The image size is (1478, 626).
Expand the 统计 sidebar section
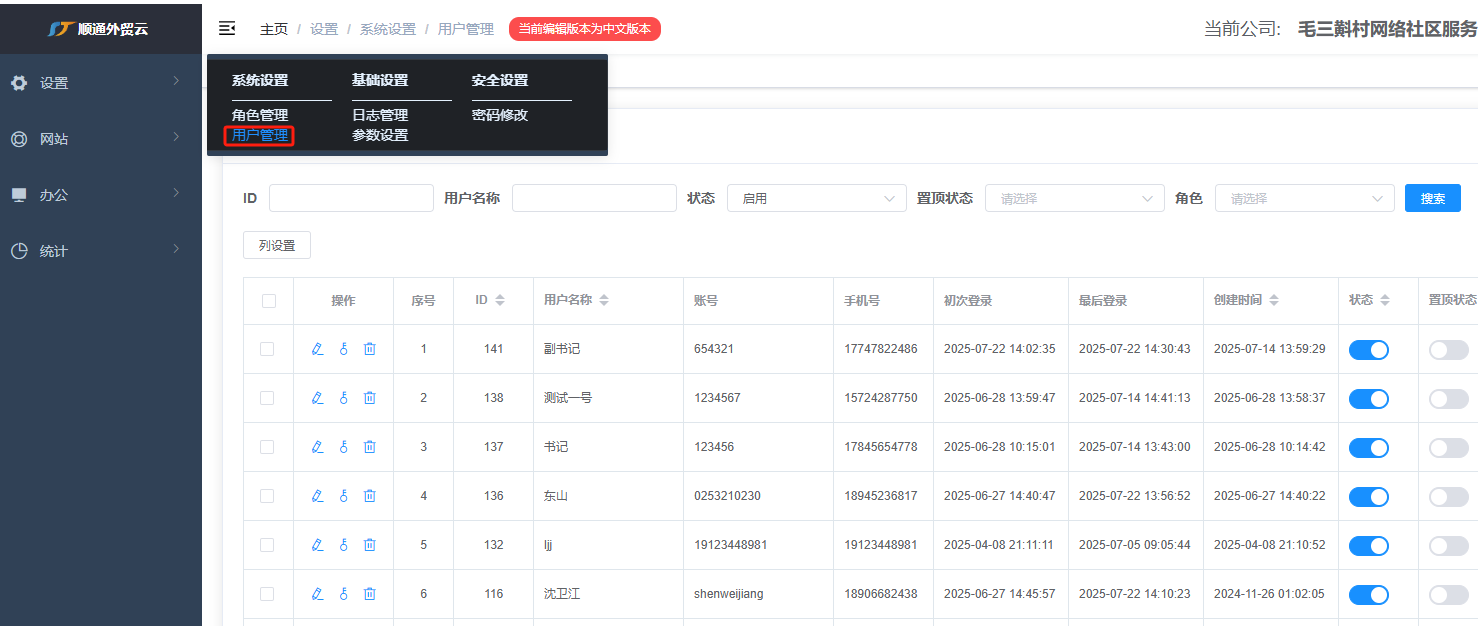click(x=101, y=251)
